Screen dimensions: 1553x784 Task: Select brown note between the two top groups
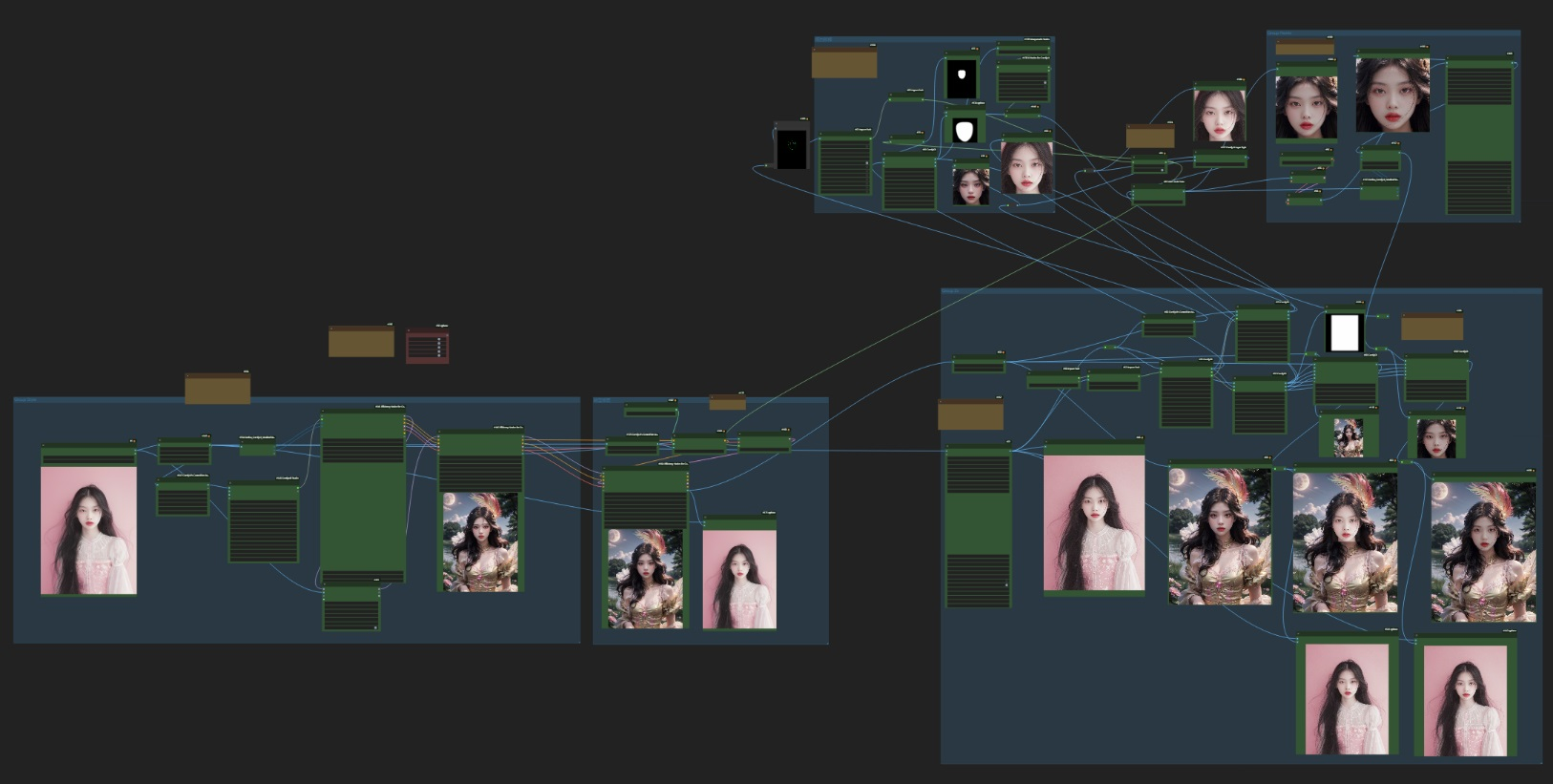tap(1150, 136)
